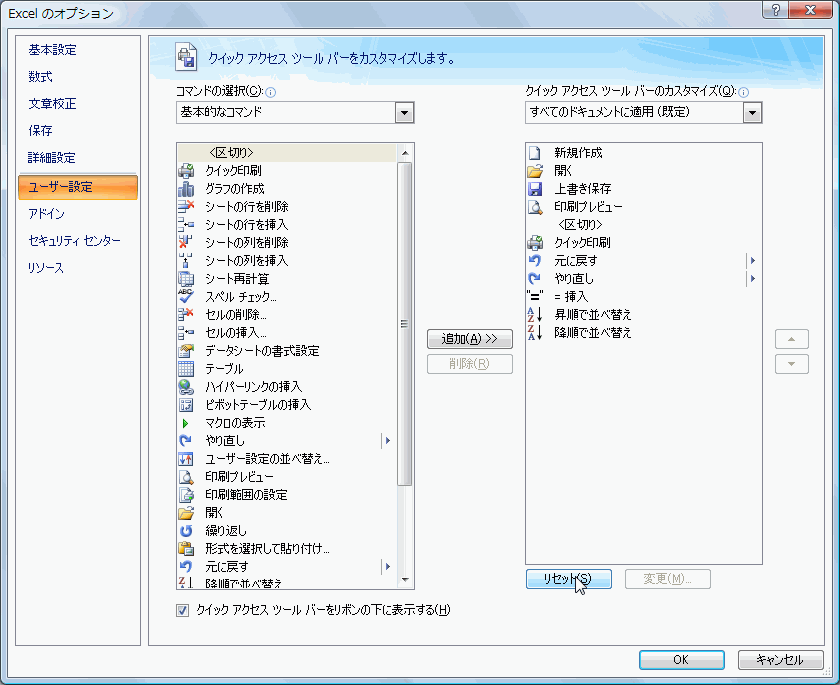Click the 新規作成 page icon in right list
Viewport: 840px width, 685px height.
pos(535,153)
